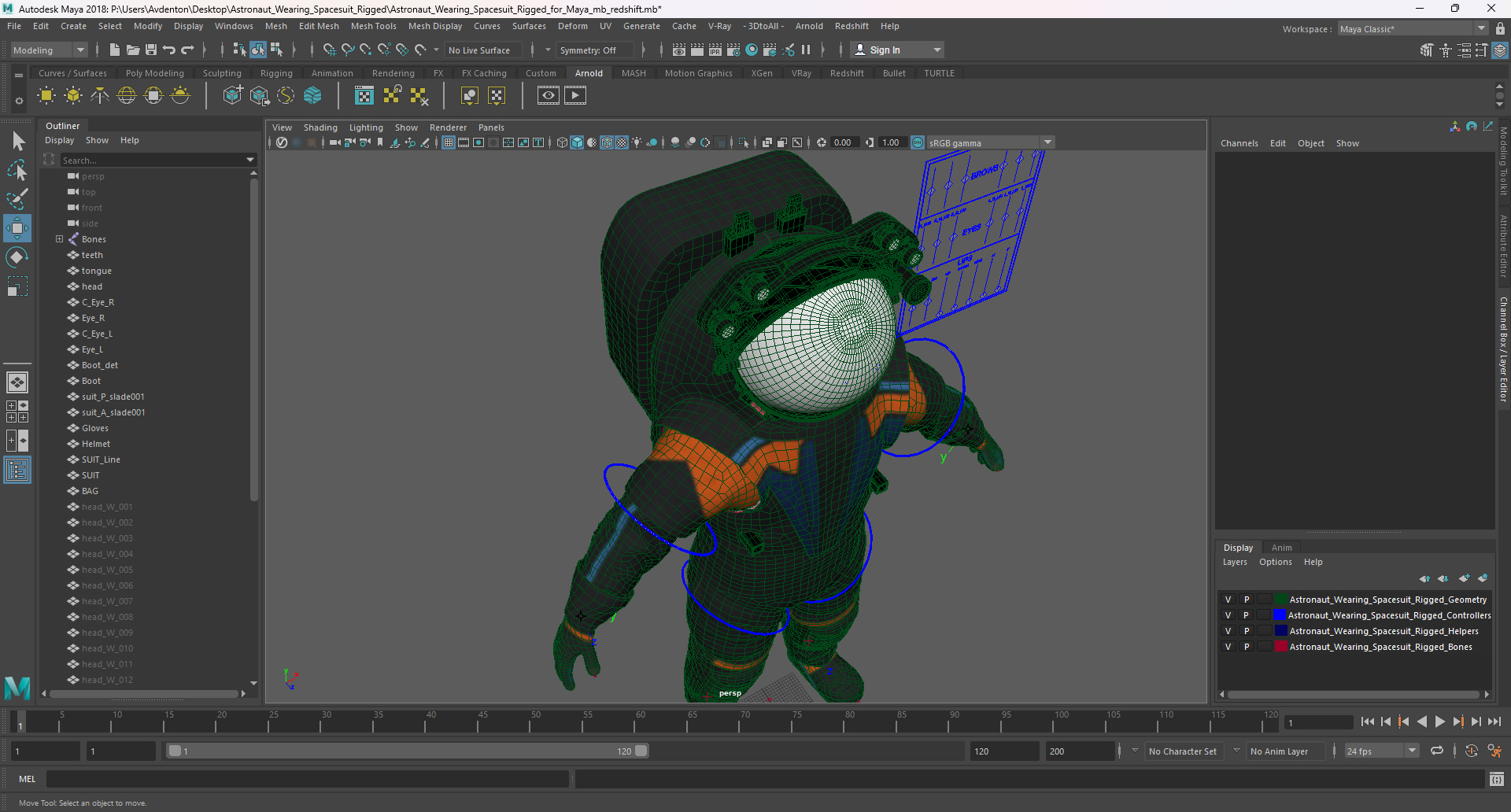Toggle playback P for Rigged_Geometry layer

pos(1247,600)
